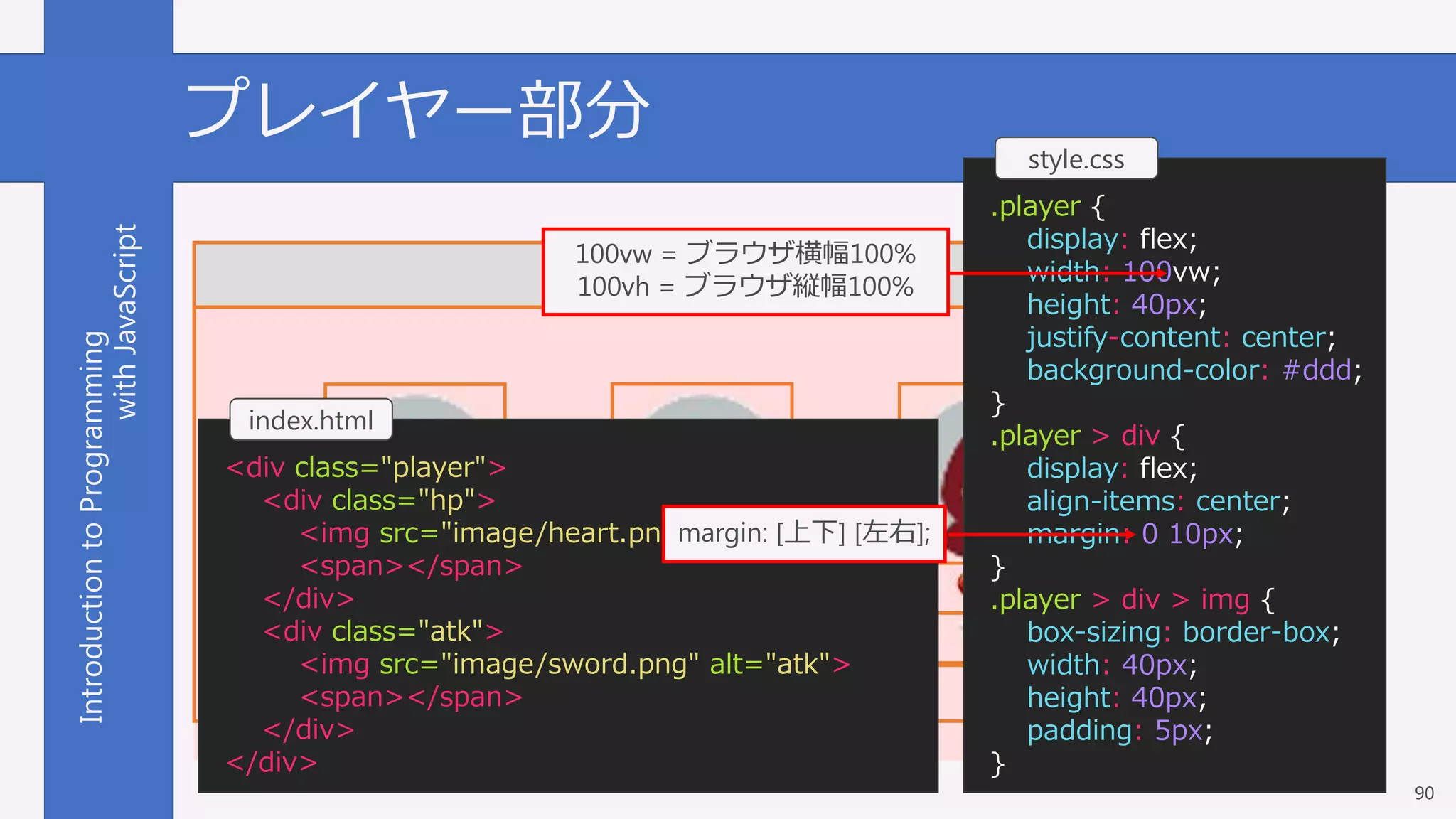
Task: Click the '<div class="hp">' HTML line
Action: [380, 500]
